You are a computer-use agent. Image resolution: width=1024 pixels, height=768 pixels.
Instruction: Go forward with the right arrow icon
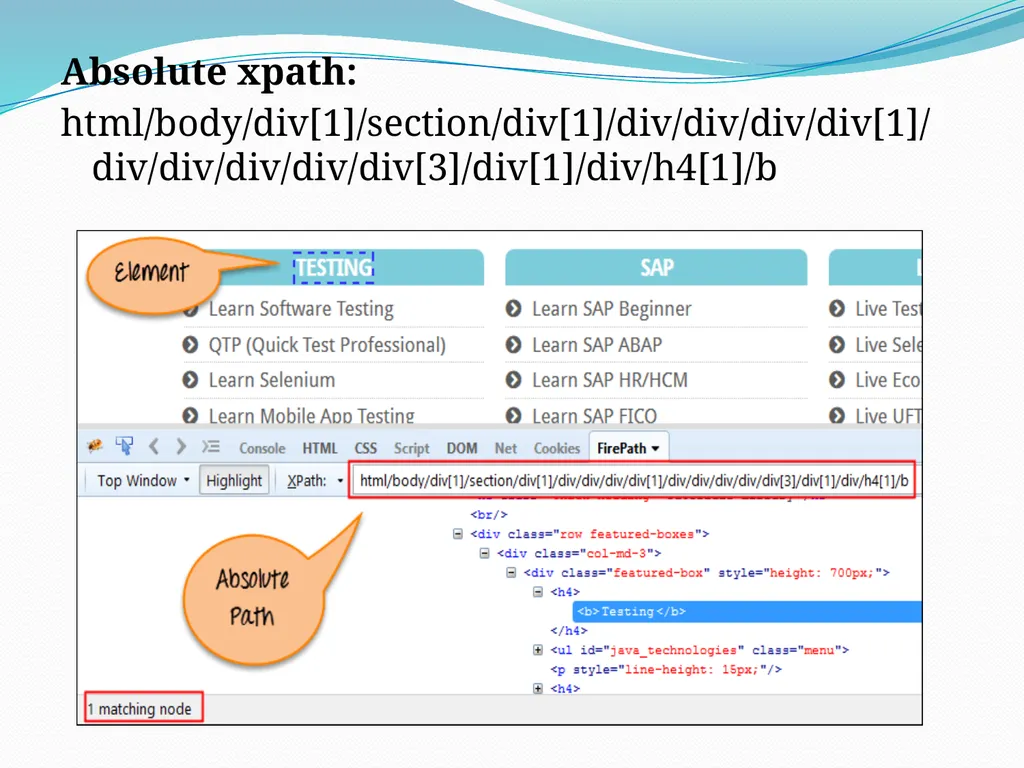181,447
